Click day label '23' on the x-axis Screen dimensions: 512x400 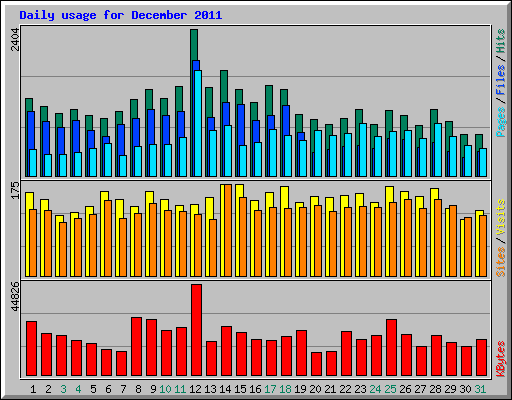click(360, 389)
